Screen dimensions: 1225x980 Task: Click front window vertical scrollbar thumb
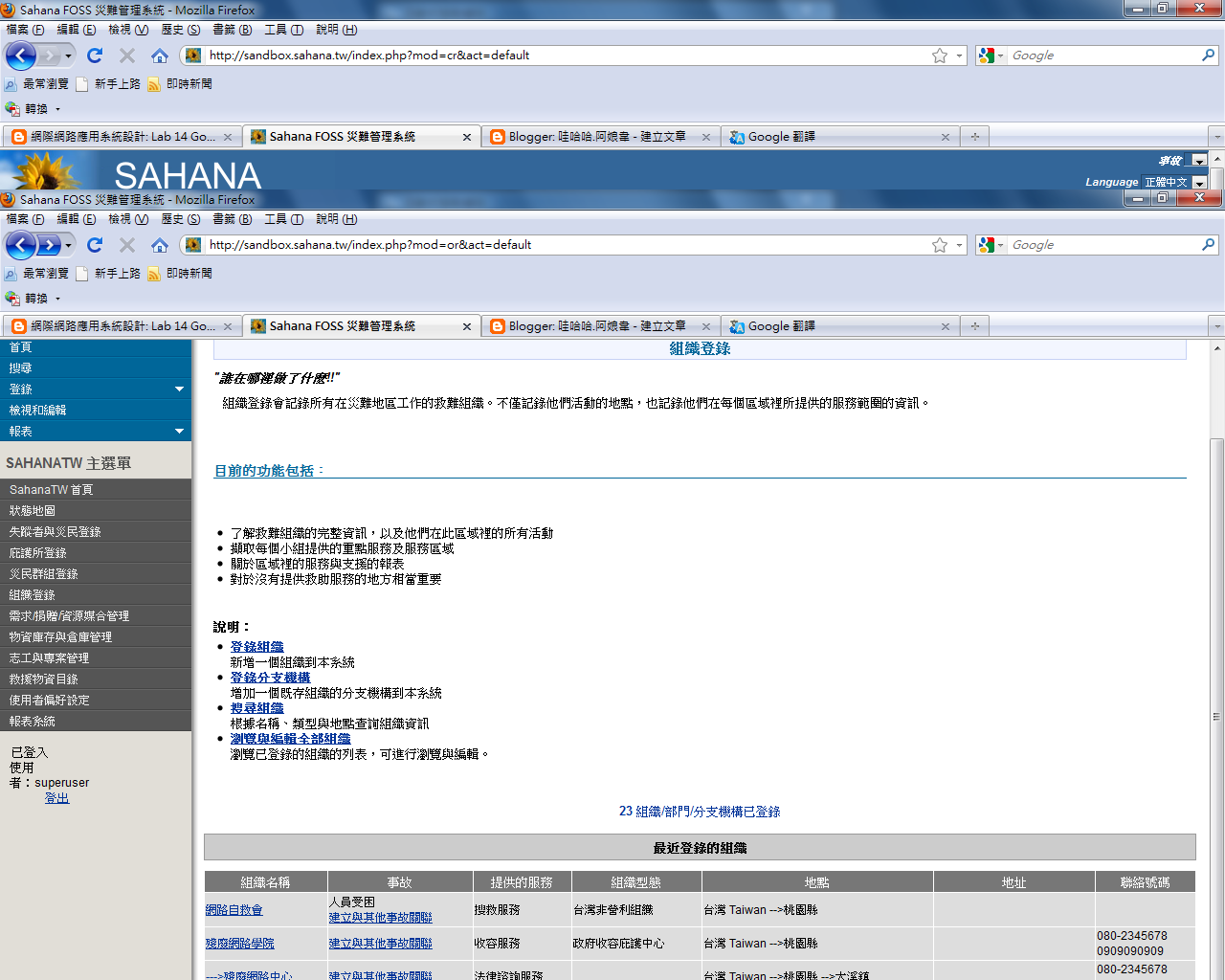click(x=1216, y=716)
